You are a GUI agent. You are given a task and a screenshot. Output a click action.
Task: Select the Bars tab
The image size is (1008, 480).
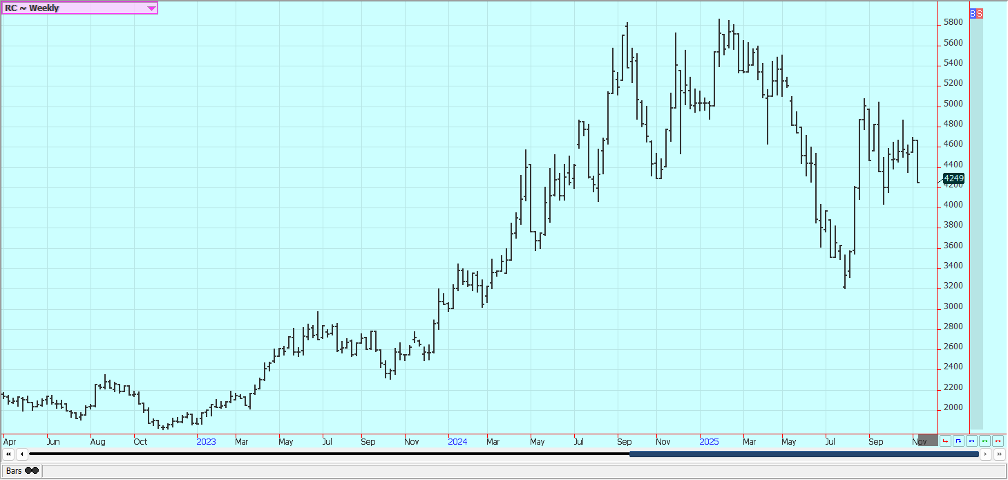click(x=20, y=470)
